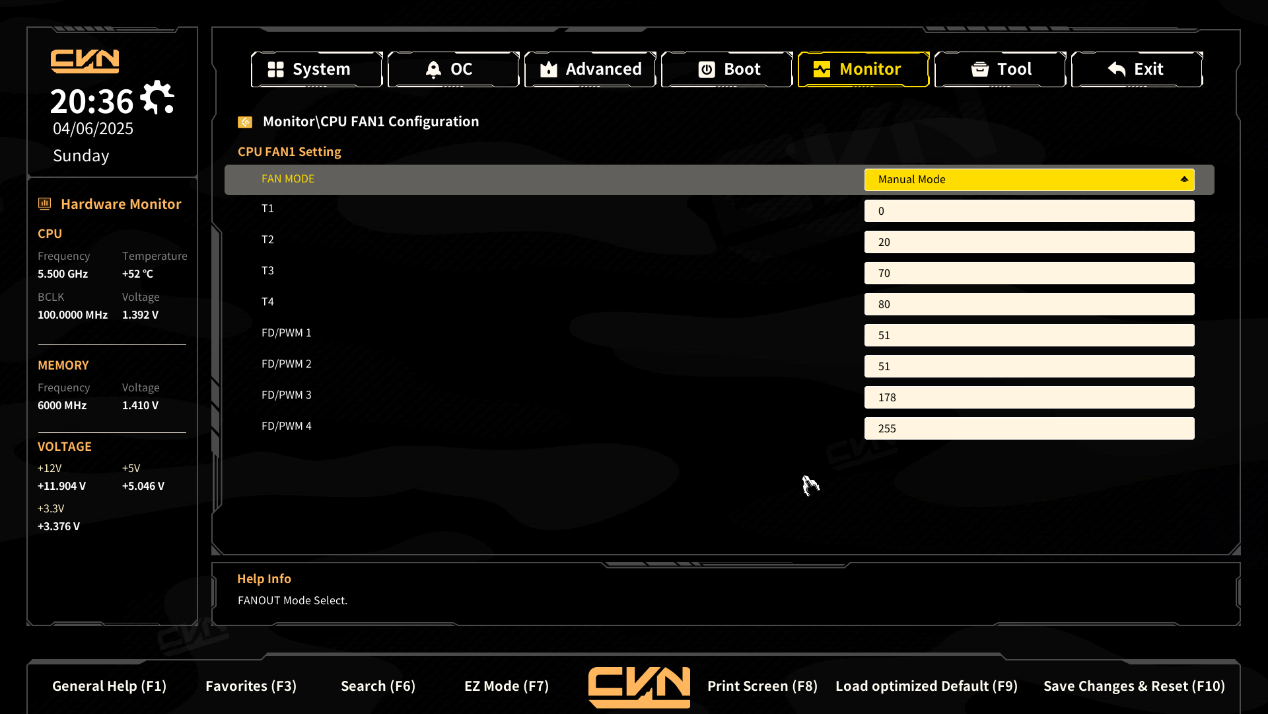
Task: Click the Tool tab's toolbox icon
Action: tap(981, 69)
